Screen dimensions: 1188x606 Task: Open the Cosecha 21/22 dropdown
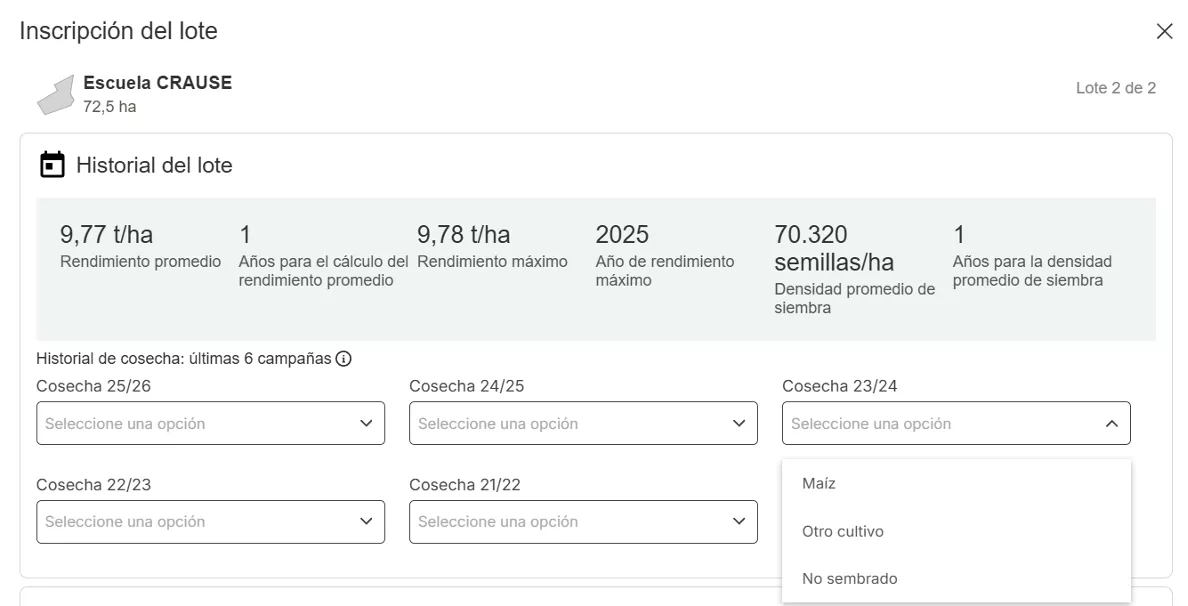pyautogui.click(x=583, y=521)
